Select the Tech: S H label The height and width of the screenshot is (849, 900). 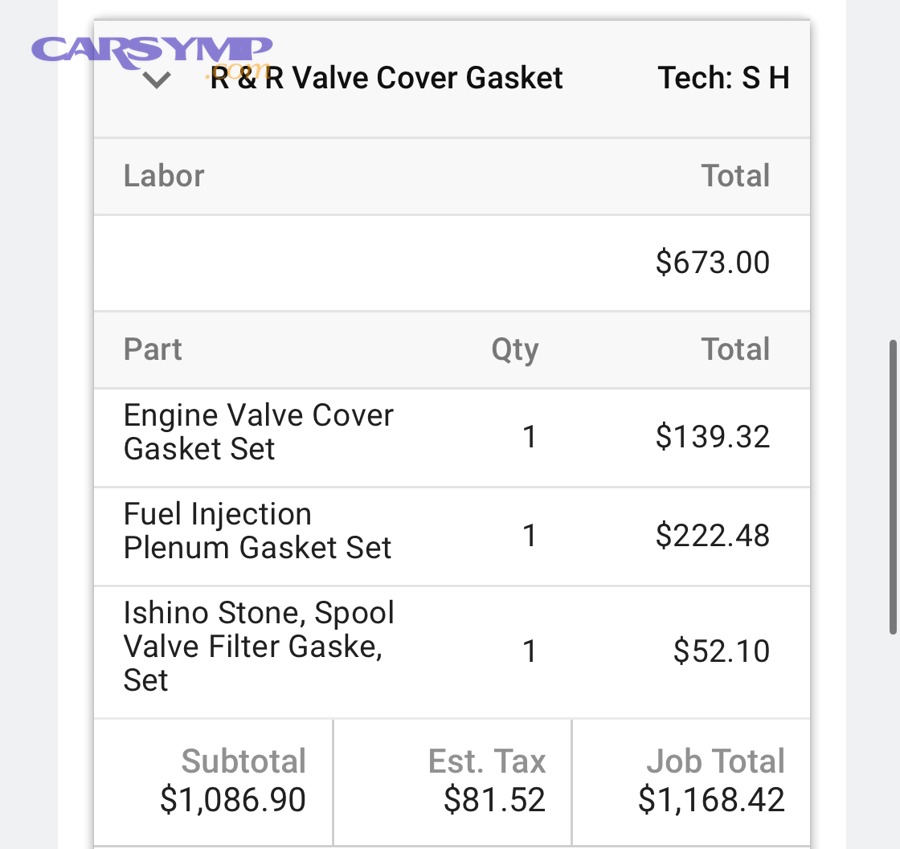[x=723, y=78]
